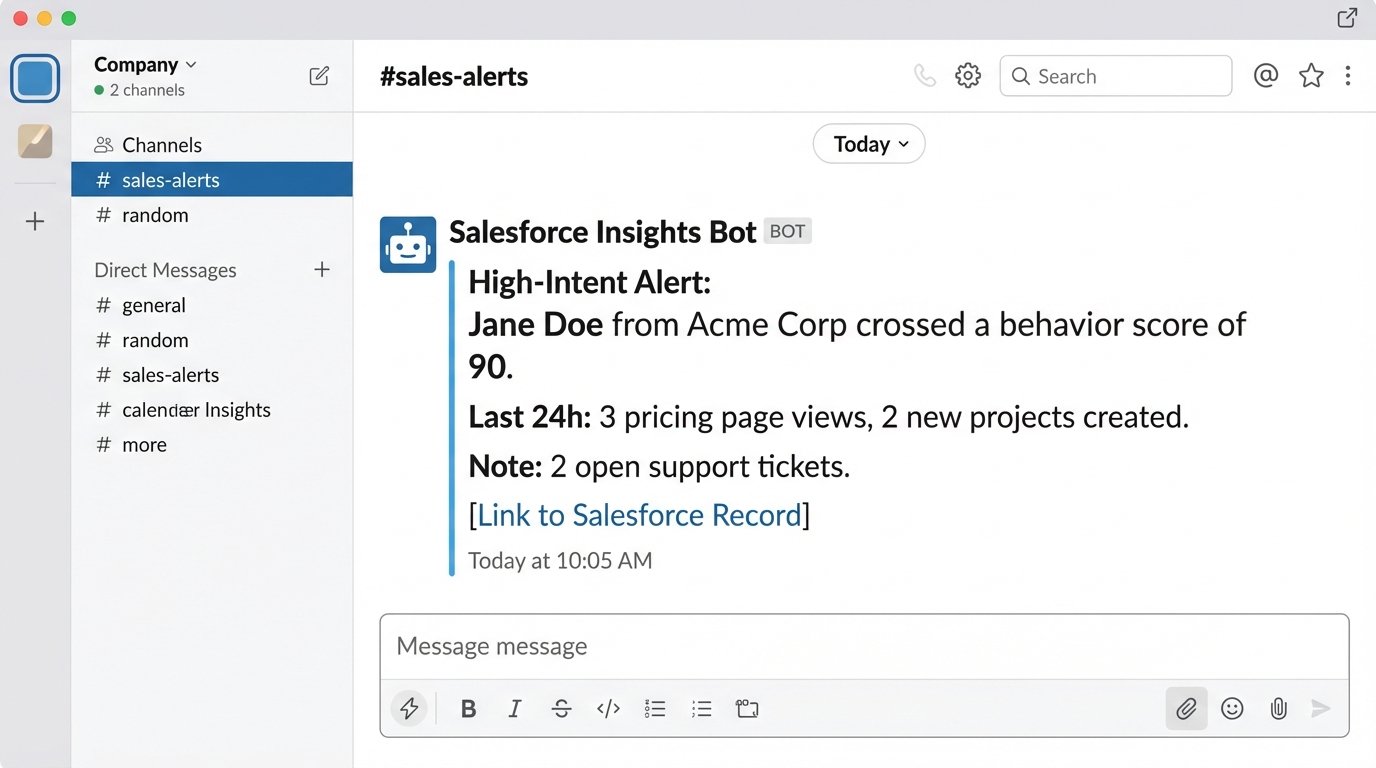Click the @ mentions icon

point(1265,76)
